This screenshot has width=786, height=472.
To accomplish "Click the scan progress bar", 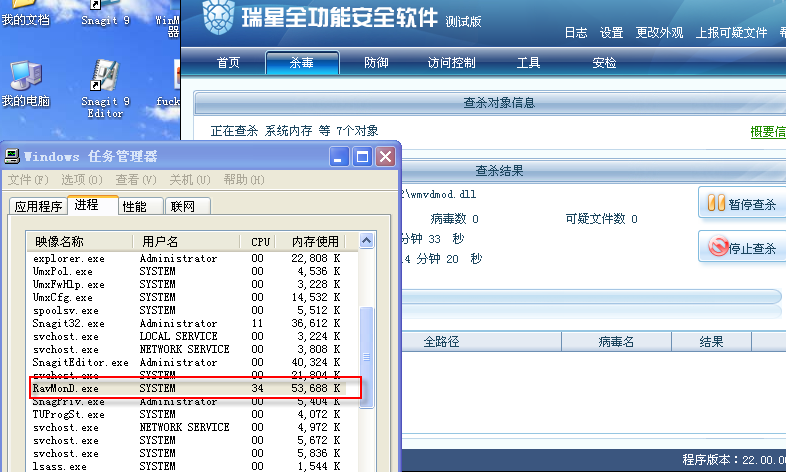I will (592, 297).
